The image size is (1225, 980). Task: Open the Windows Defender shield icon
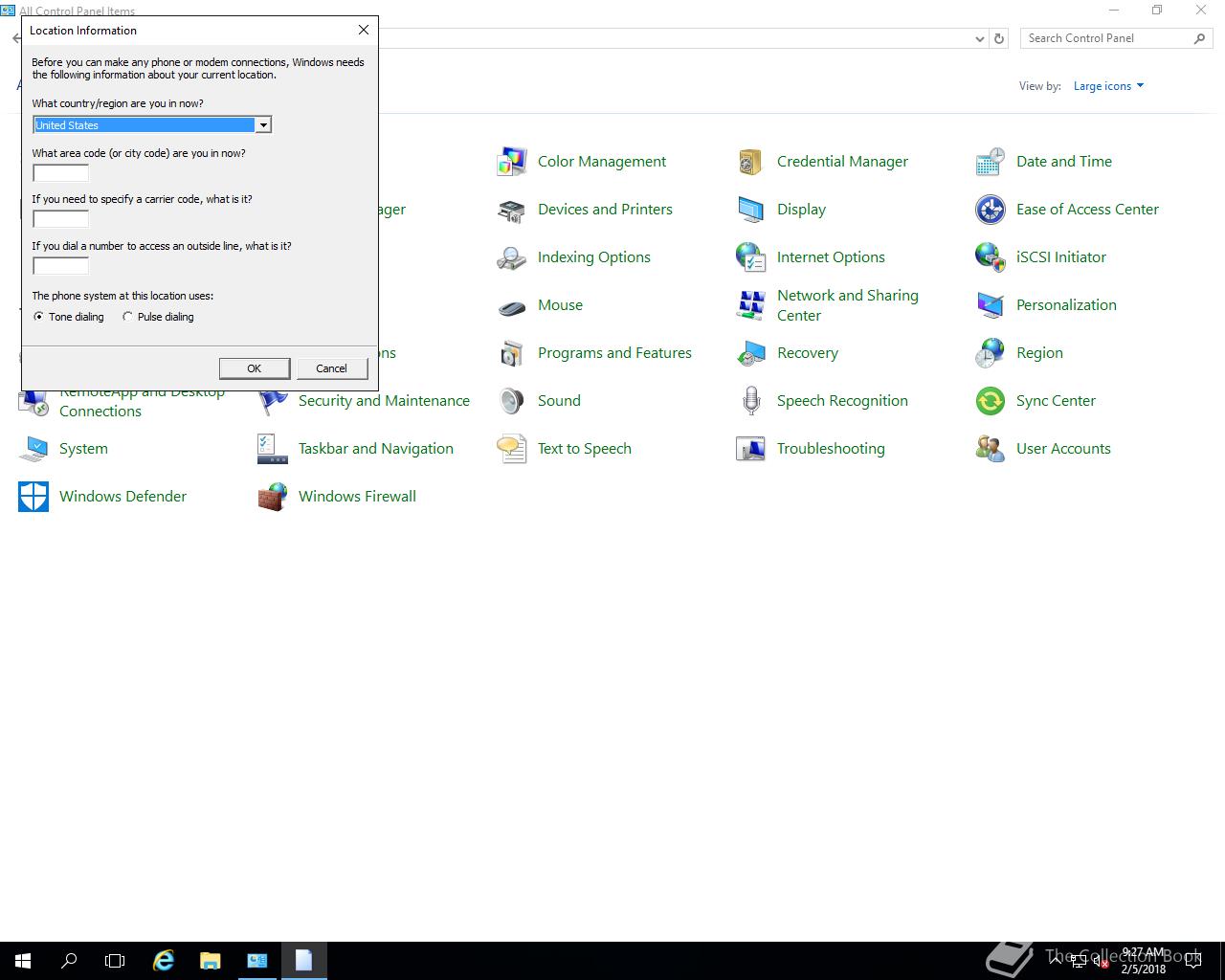[33, 497]
